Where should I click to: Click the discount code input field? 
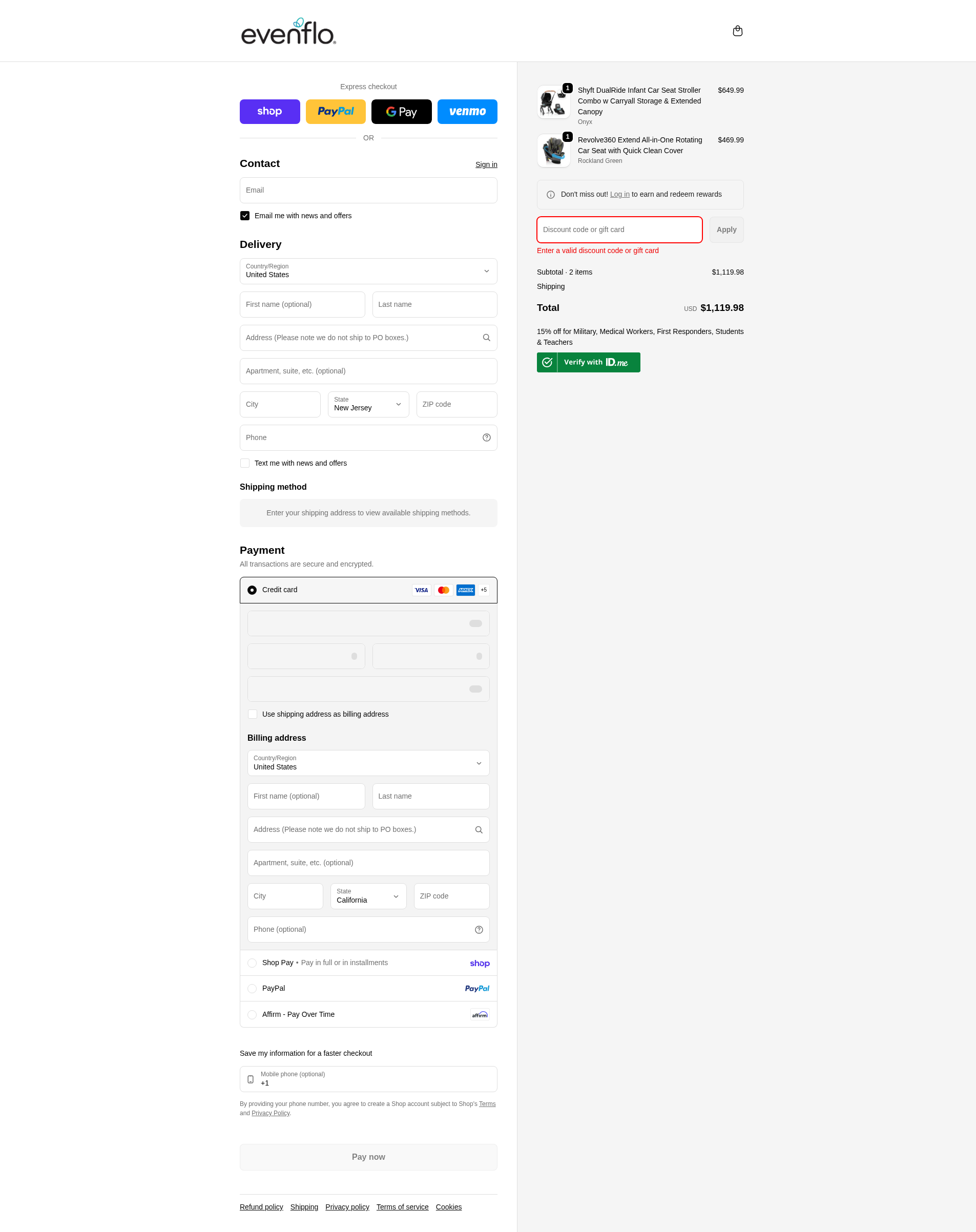(619, 229)
